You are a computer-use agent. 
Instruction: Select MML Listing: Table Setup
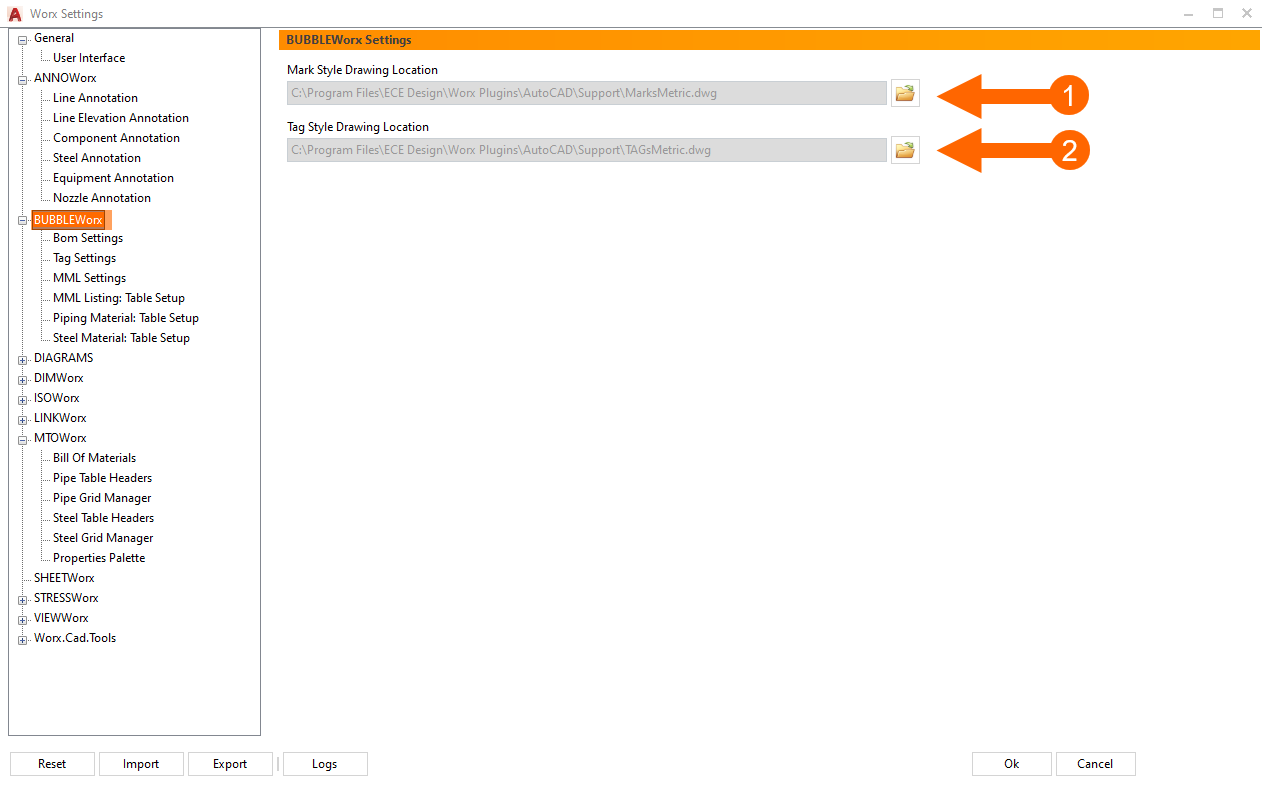pos(119,298)
